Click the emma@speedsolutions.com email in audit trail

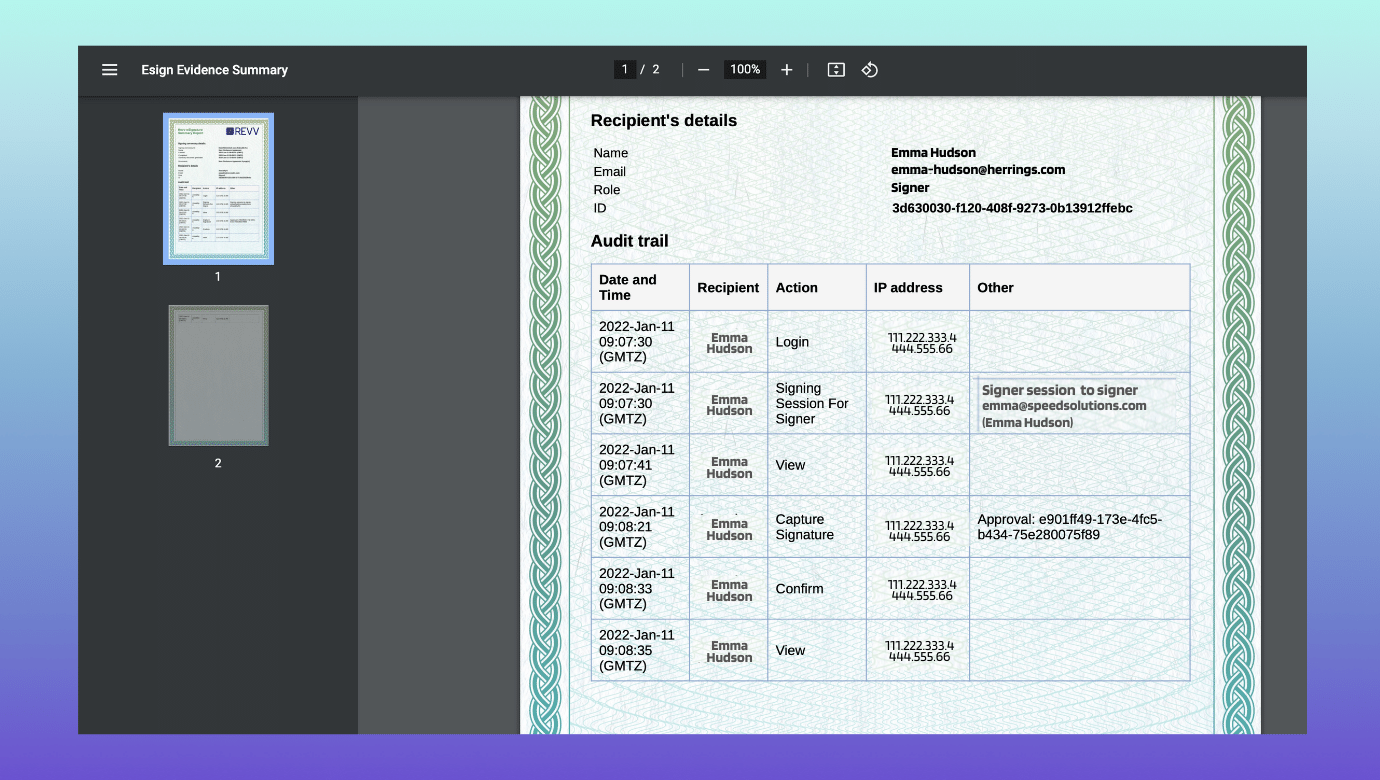[x=1064, y=406]
